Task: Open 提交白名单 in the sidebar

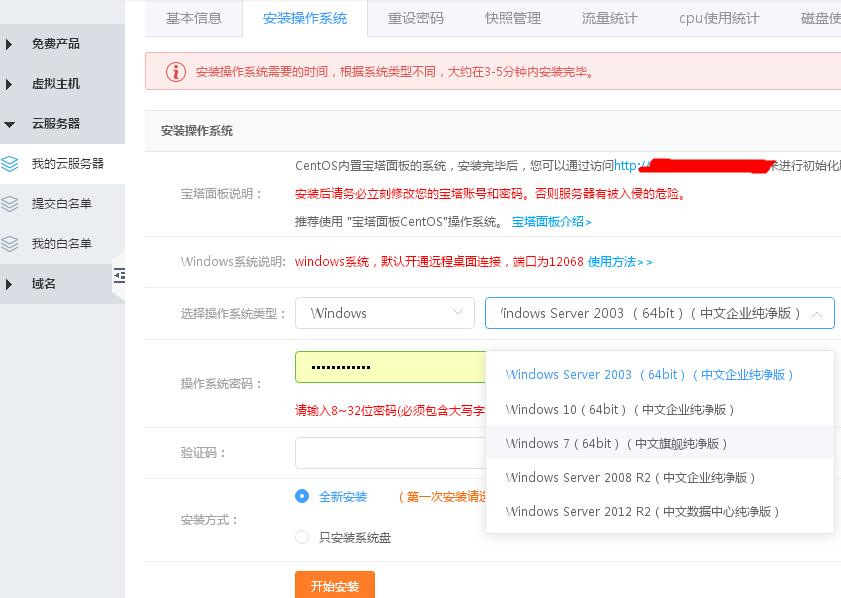Action: [x=62, y=204]
